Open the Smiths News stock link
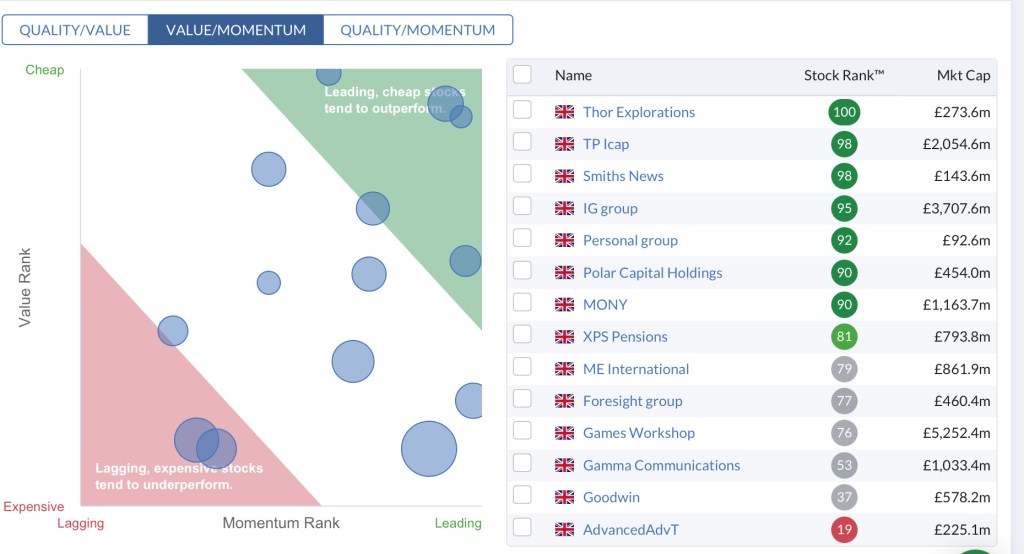 (623, 176)
